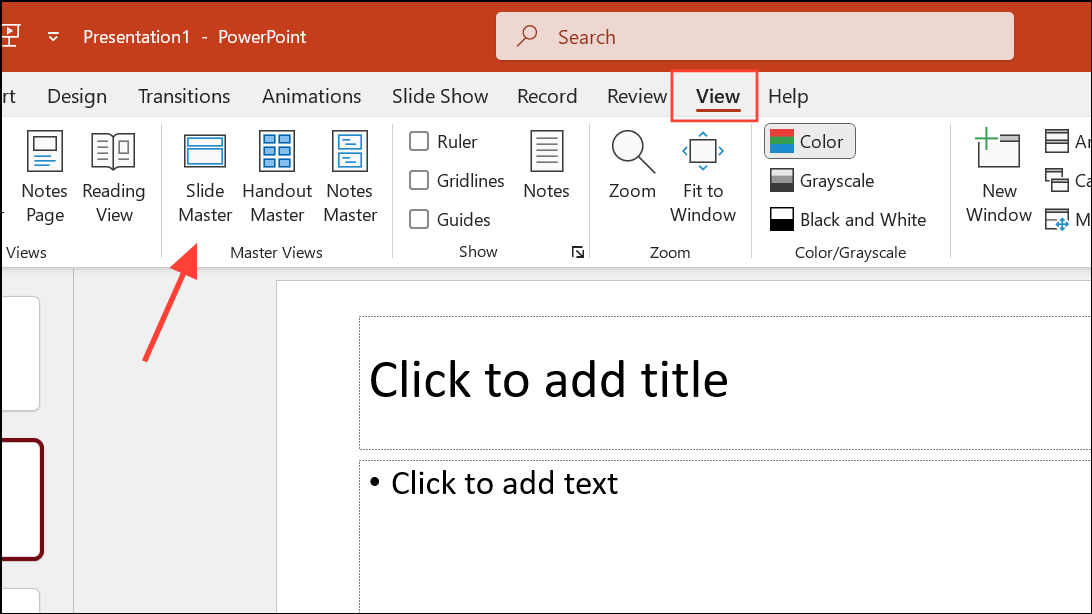The width and height of the screenshot is (1092, 614).
Task: Click the Color view swatch option
Action: coord(809,141)
